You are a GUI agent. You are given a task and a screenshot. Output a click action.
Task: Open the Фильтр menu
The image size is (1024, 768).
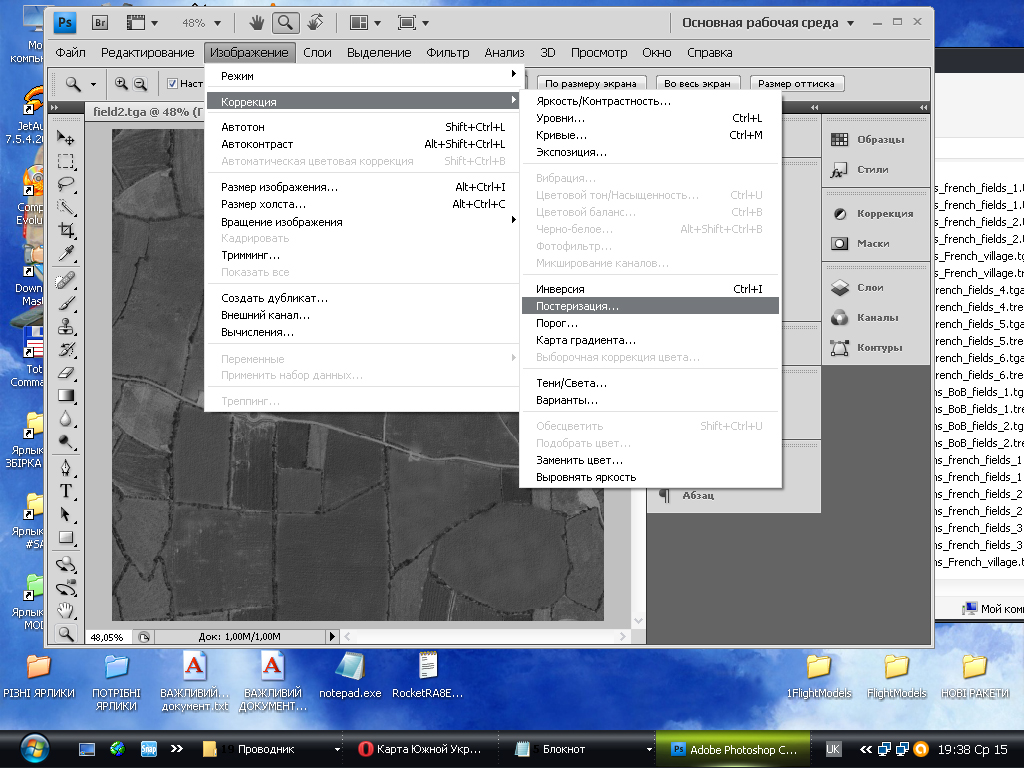coord(447,53)
